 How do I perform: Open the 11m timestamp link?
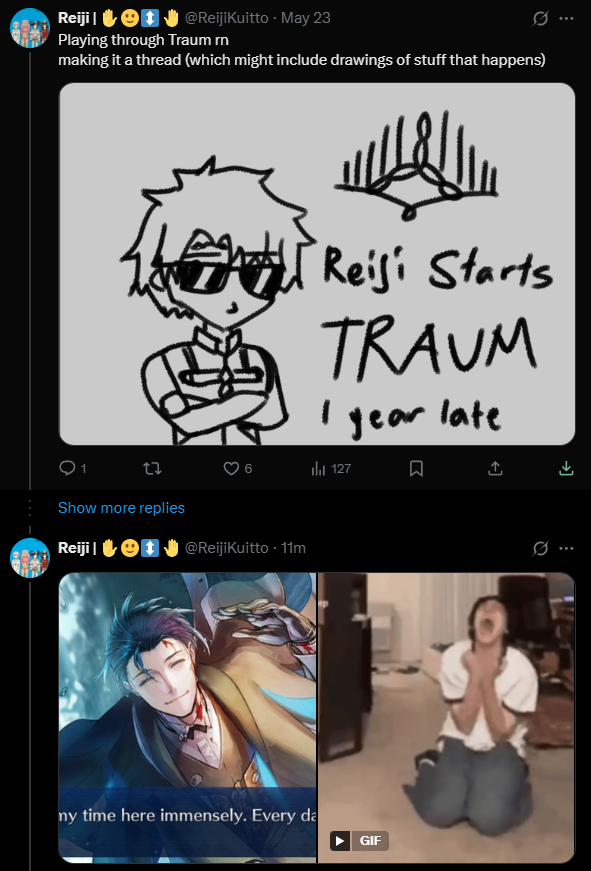point(293,548)
